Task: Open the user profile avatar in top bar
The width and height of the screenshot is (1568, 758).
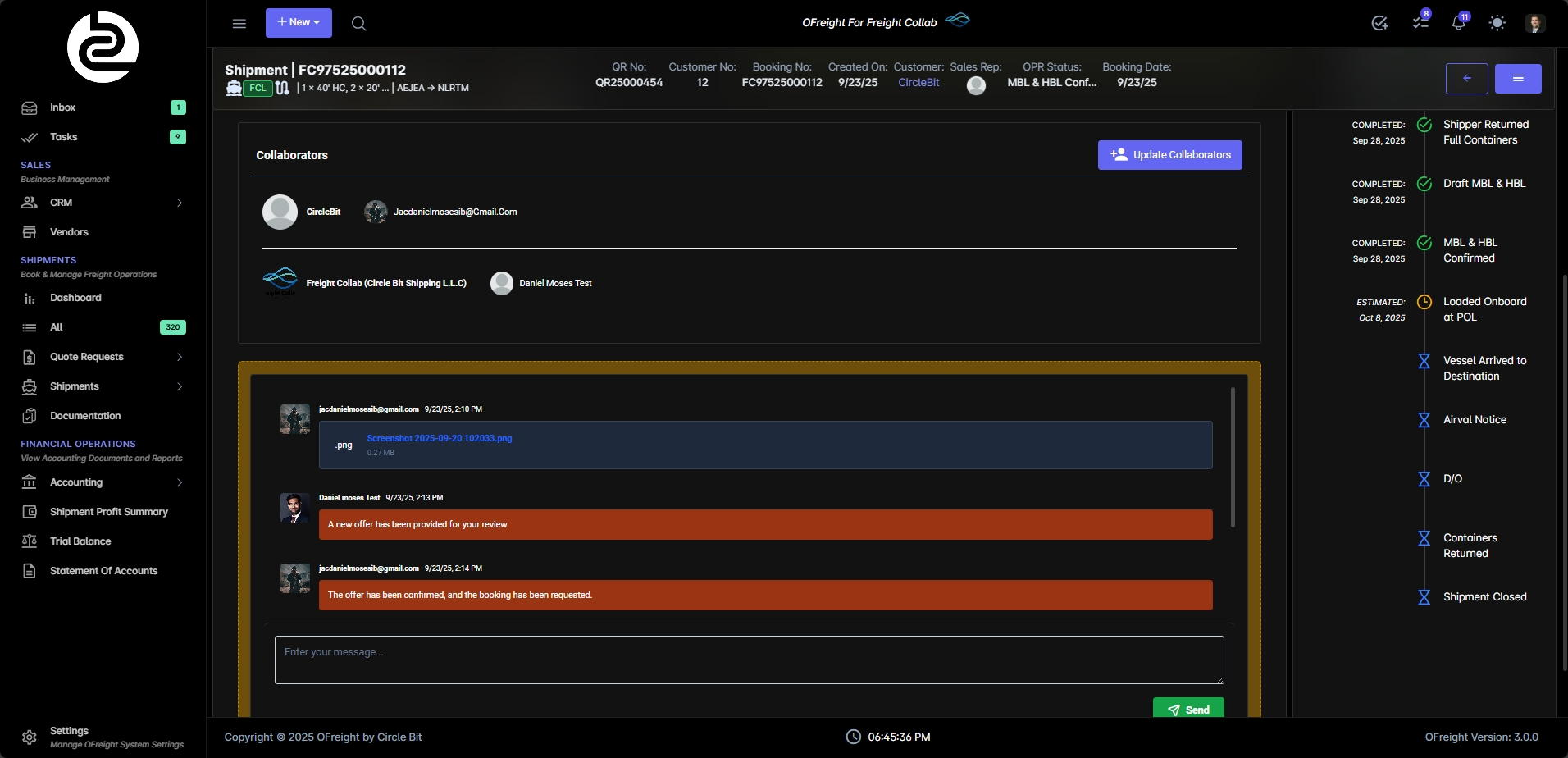Action: tap(1535, 23)
